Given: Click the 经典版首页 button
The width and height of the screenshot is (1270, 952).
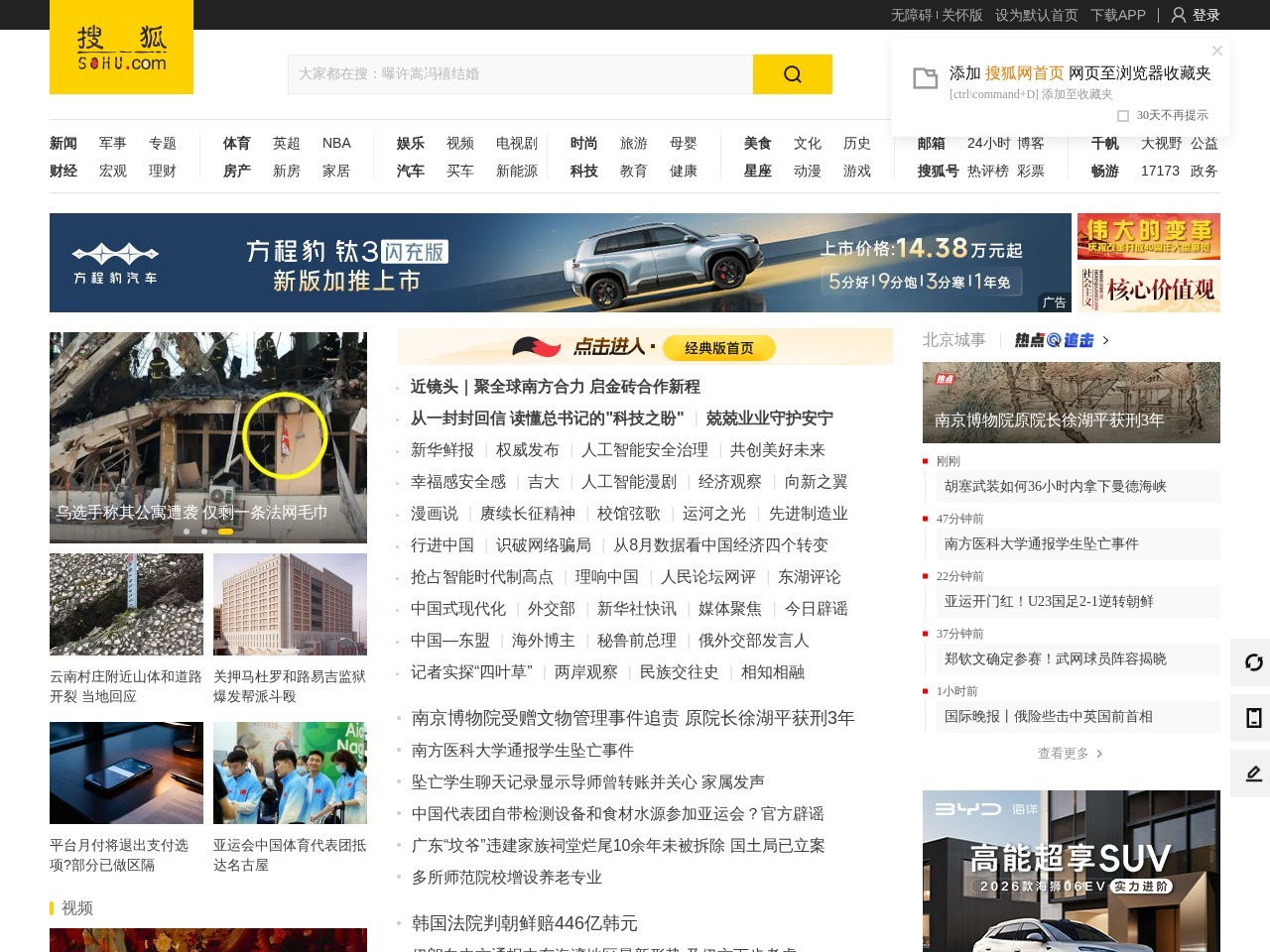Looking at the screenshot, I should point(719,348).
